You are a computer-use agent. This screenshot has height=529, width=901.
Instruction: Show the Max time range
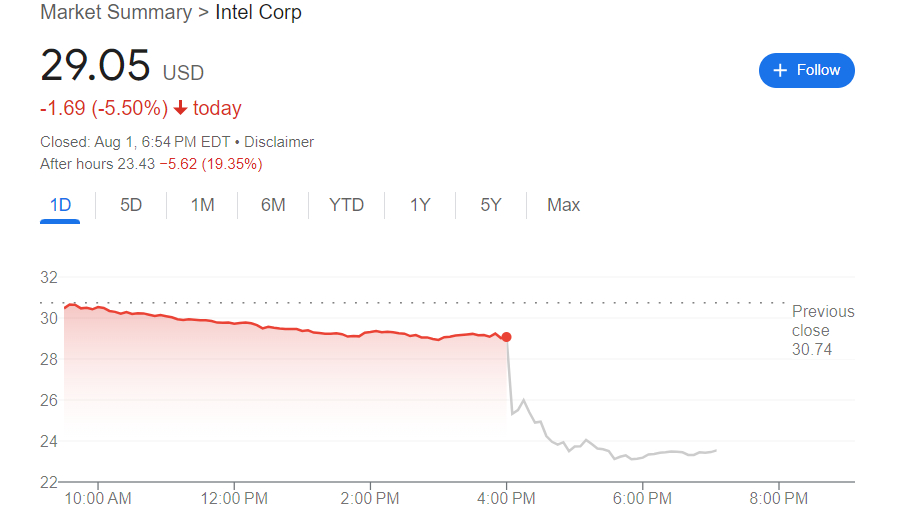tap(563, 205)
